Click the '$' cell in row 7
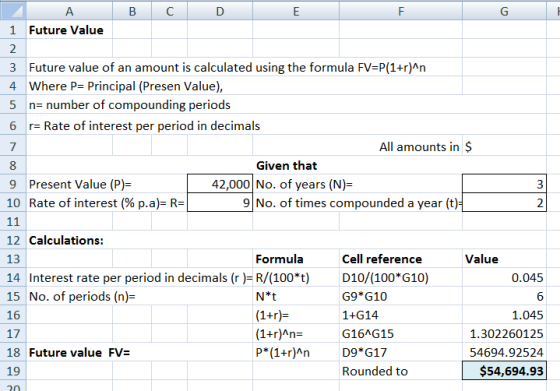Viewport: 560px width, 391px height. pyautogui.click(x=504, y=146)
